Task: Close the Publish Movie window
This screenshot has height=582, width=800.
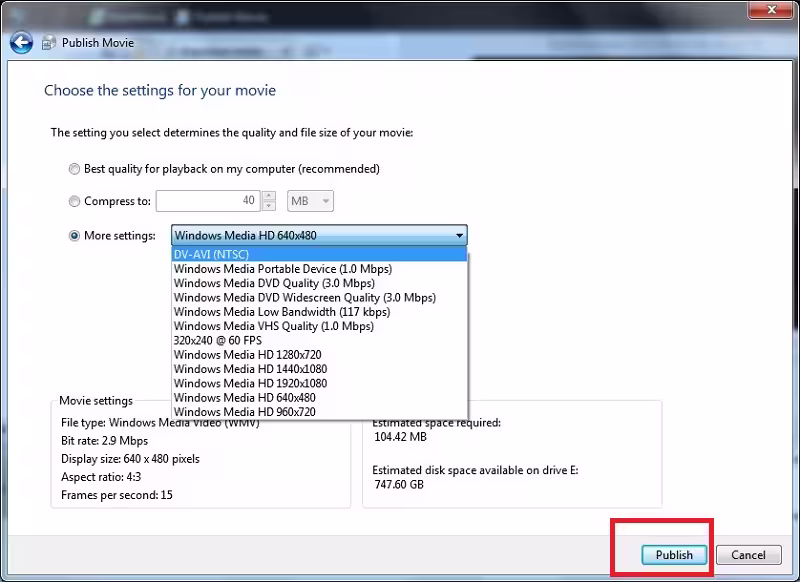Action: pyautogui.click(x=771, y=9)
